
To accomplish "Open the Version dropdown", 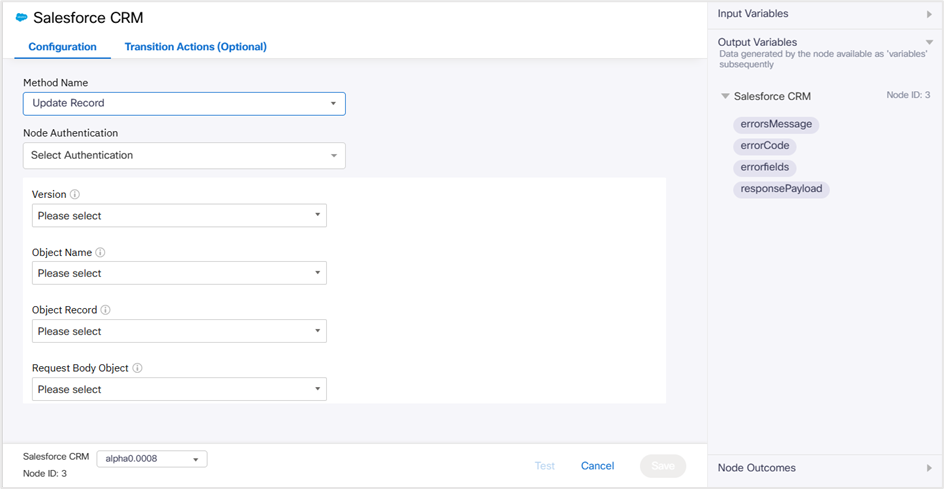I will tap(179, 216).
